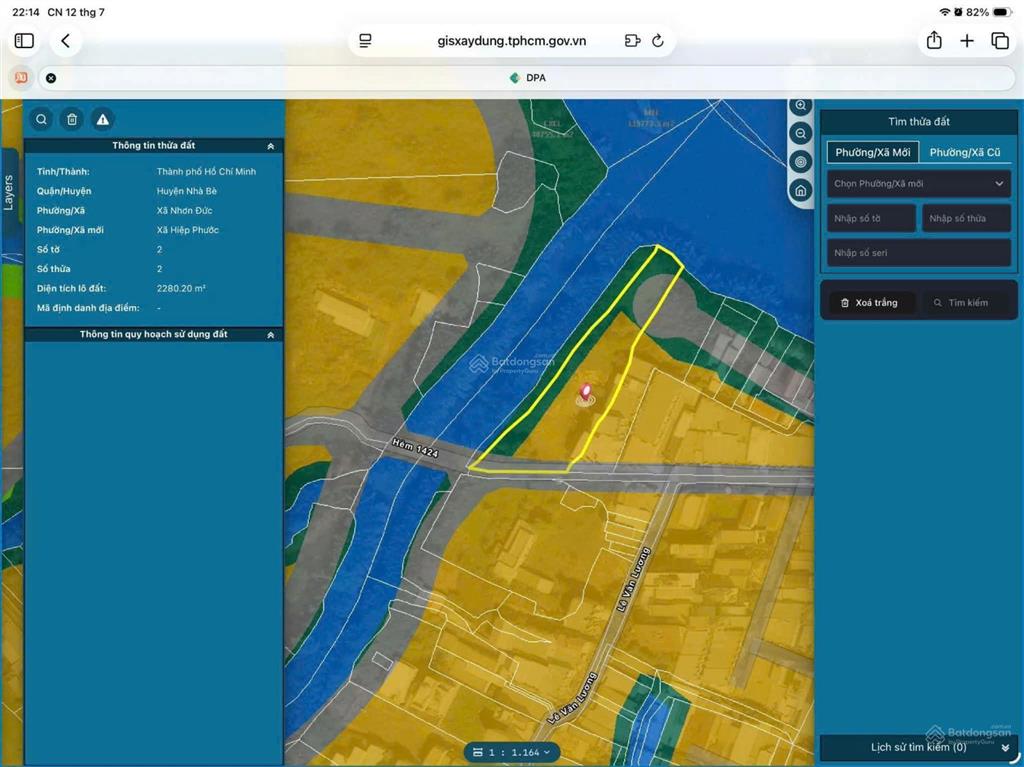Reset map to home view

click(801, 190)
